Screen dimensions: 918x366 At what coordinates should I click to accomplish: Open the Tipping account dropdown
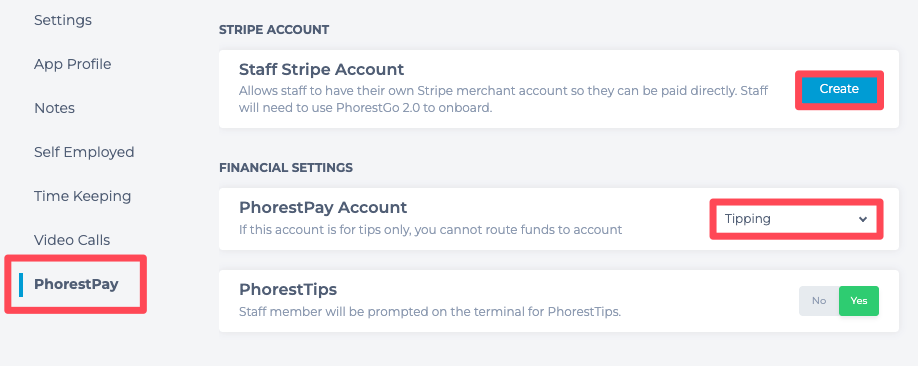tap(796, 219)
